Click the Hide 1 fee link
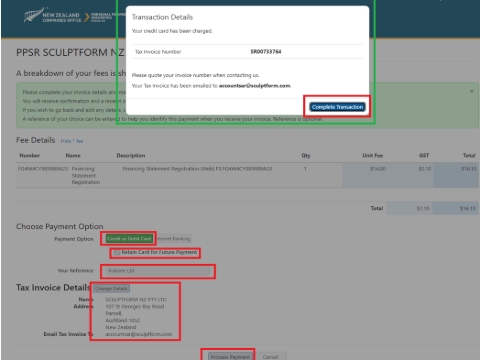480x360 pixels. pyautogui.click(x=72, y=141)
